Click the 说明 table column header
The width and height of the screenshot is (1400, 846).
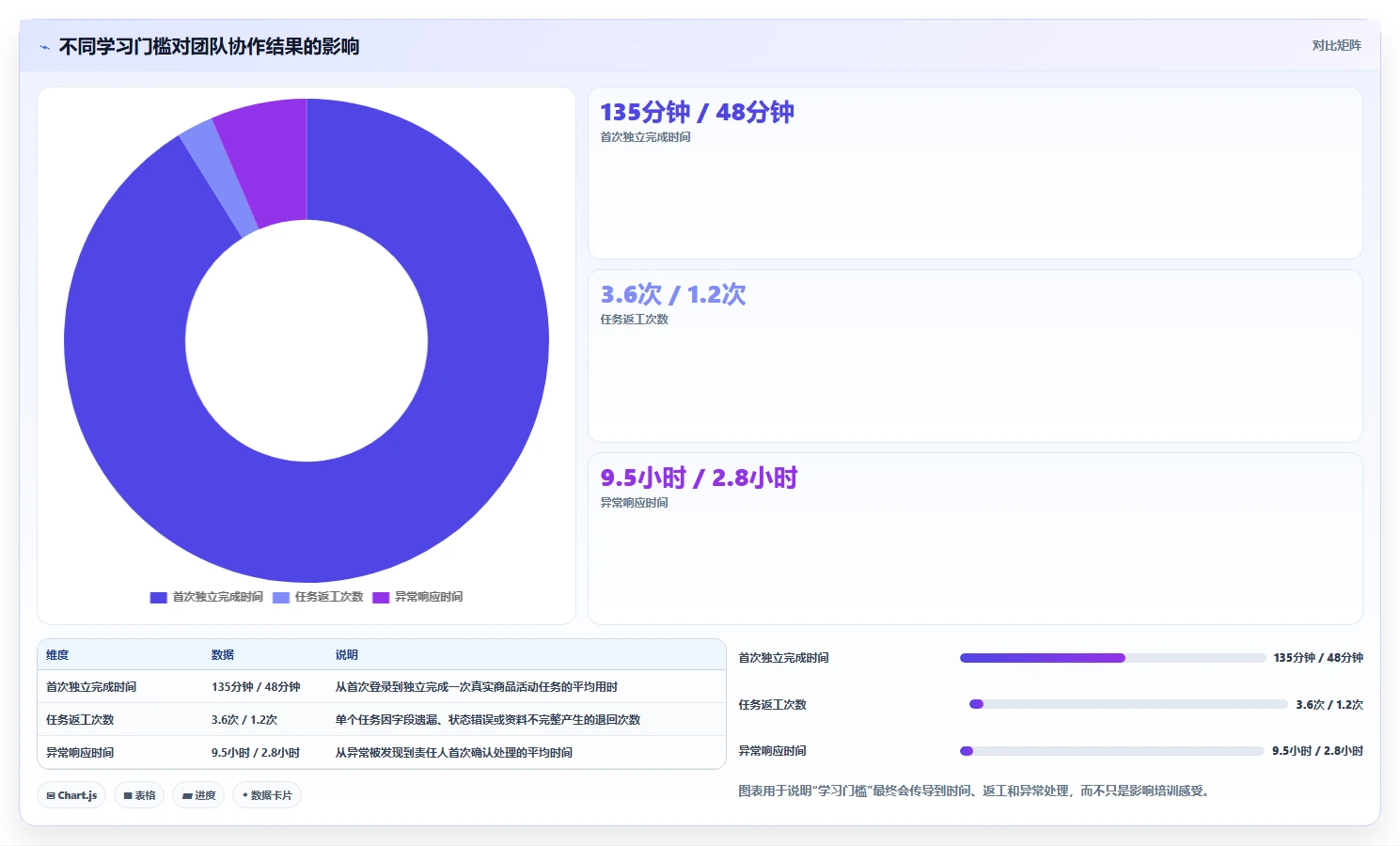[x=347, y=655]
